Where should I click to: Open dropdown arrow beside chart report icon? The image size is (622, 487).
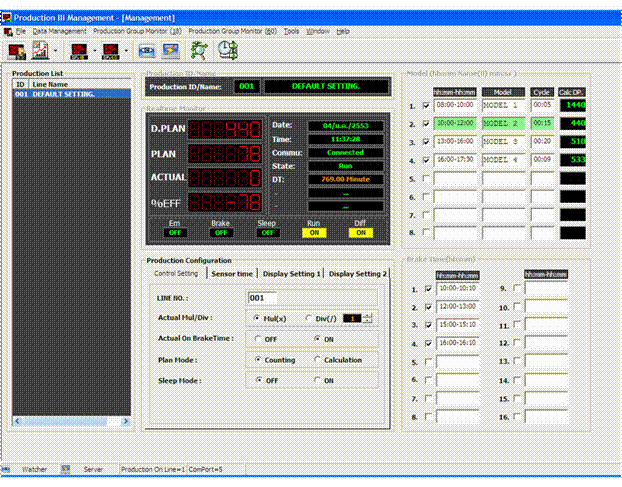(56, 49)
